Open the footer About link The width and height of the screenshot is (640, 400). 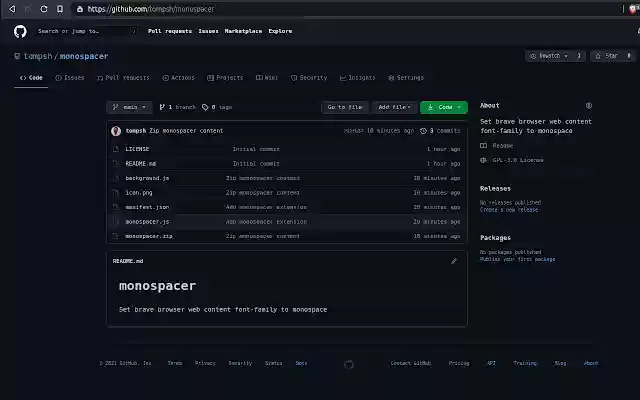coord(591,363)
